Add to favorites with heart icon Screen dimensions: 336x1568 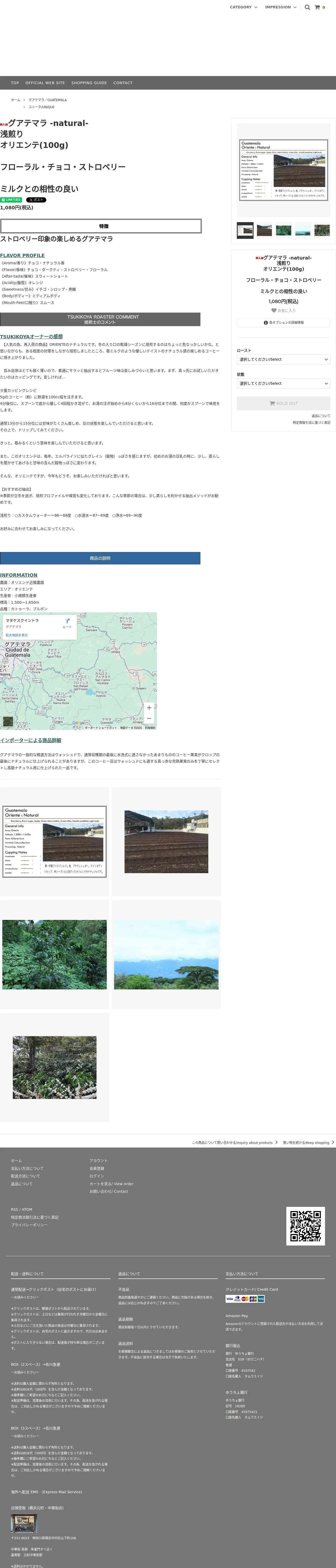tap(274, 310)
